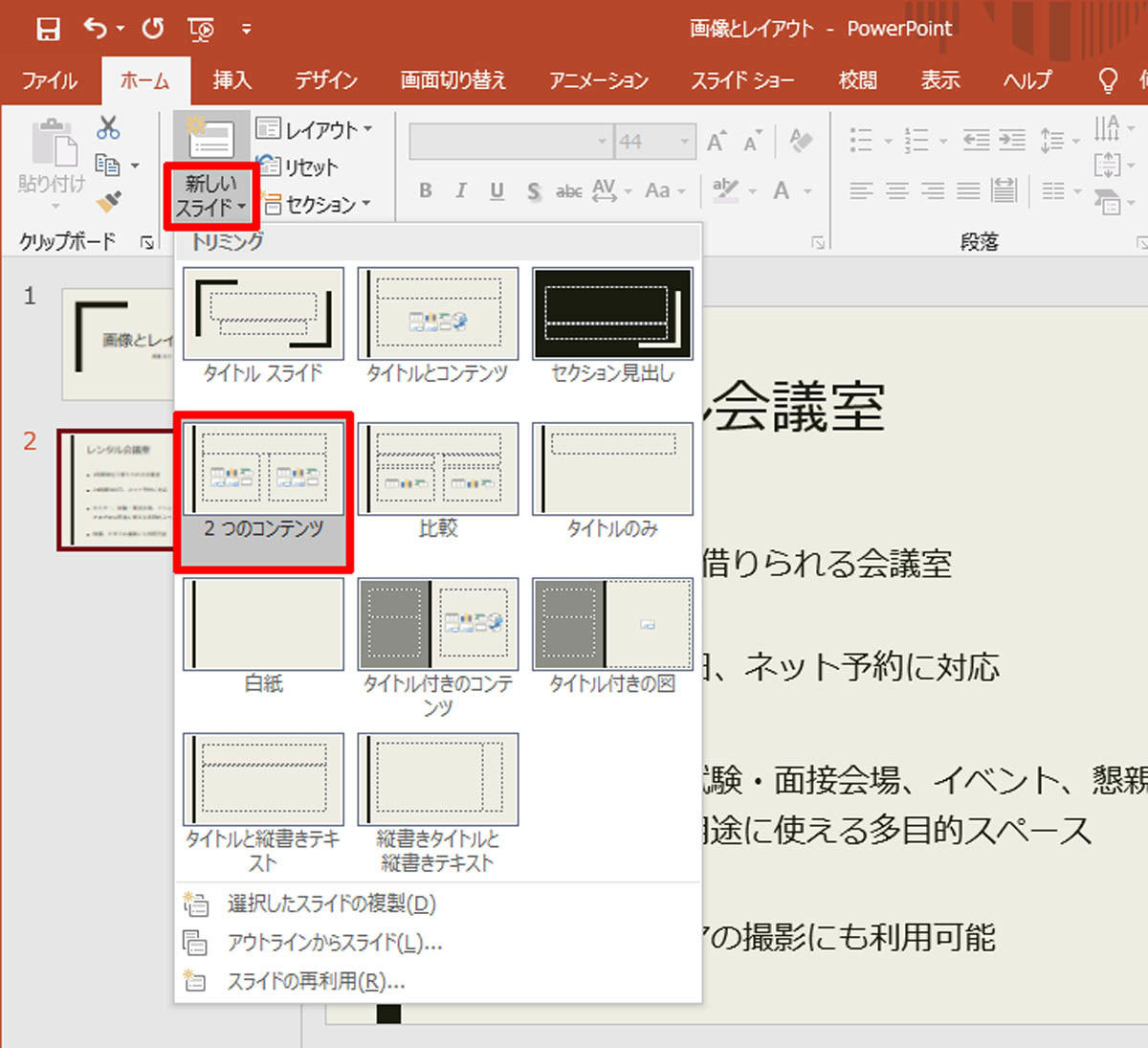Viewport: 1148px width, 1048px height.
Task: Select 選択したスライドの複製(D) menu entry
Action: [x=331, y=903]
